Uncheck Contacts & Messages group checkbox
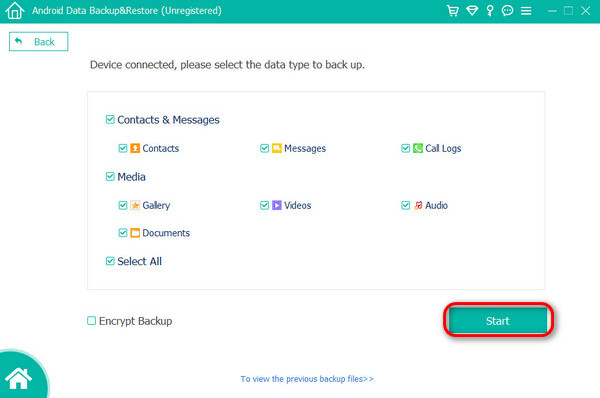This screenshot has height=398, width=600. click(x=110, y=119)
